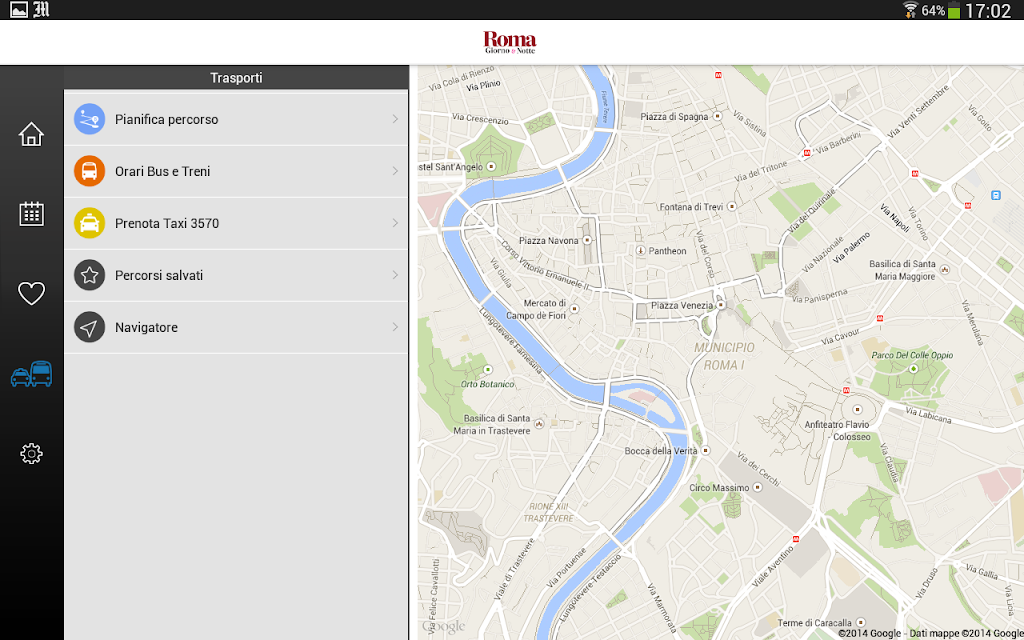Open Pianifica percorso menu entry
Image resolution: width=1024 pixels, height=640 pixels.
tap(236, 120)
